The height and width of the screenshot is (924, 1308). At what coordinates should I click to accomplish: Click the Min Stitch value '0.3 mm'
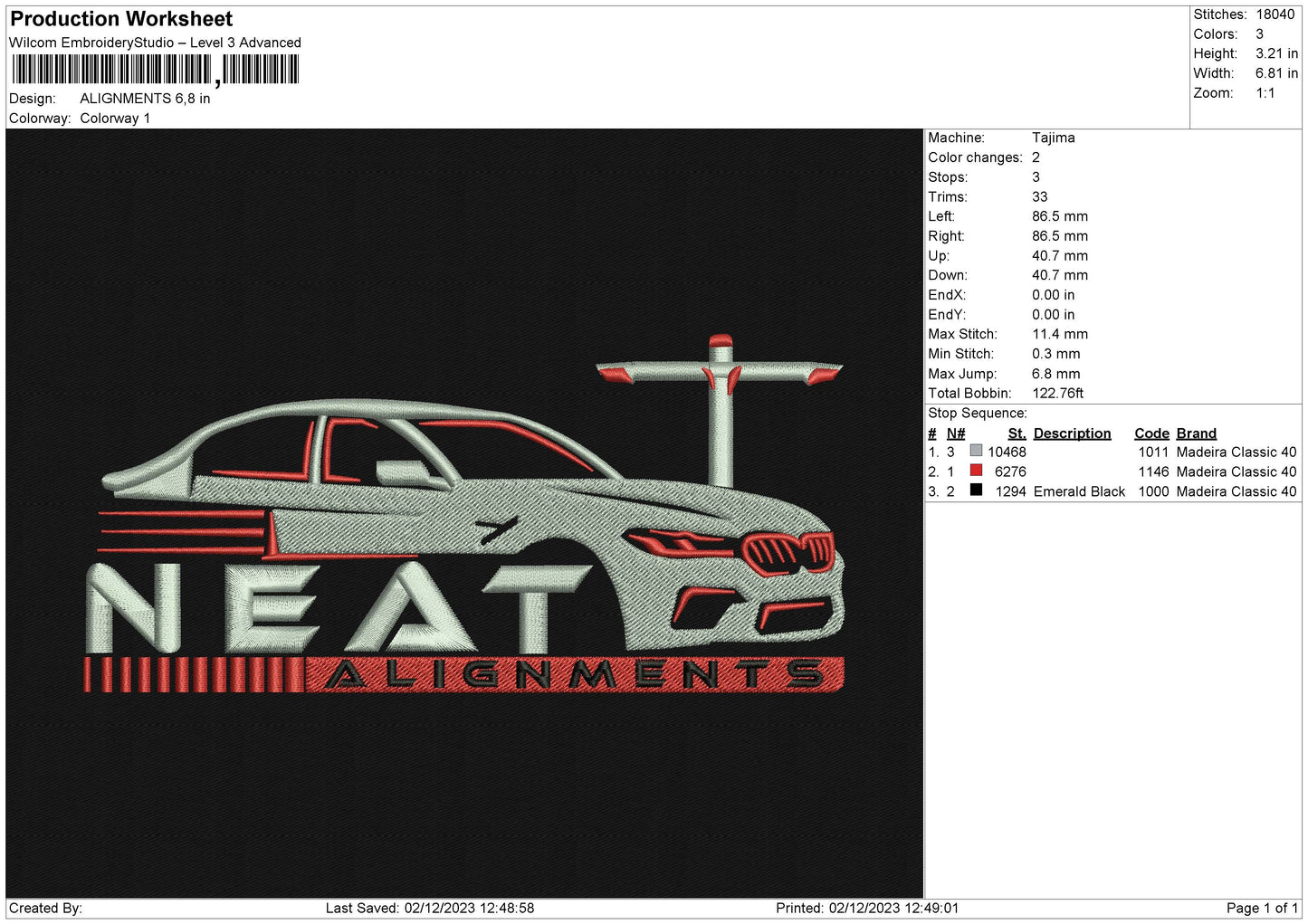point(1056,354)
